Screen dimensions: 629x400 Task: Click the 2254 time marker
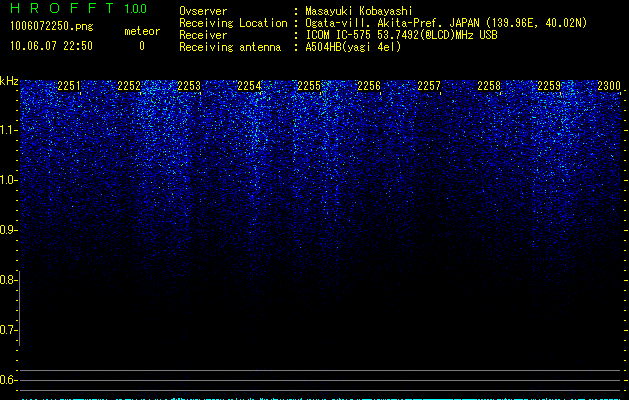(249, 86)
